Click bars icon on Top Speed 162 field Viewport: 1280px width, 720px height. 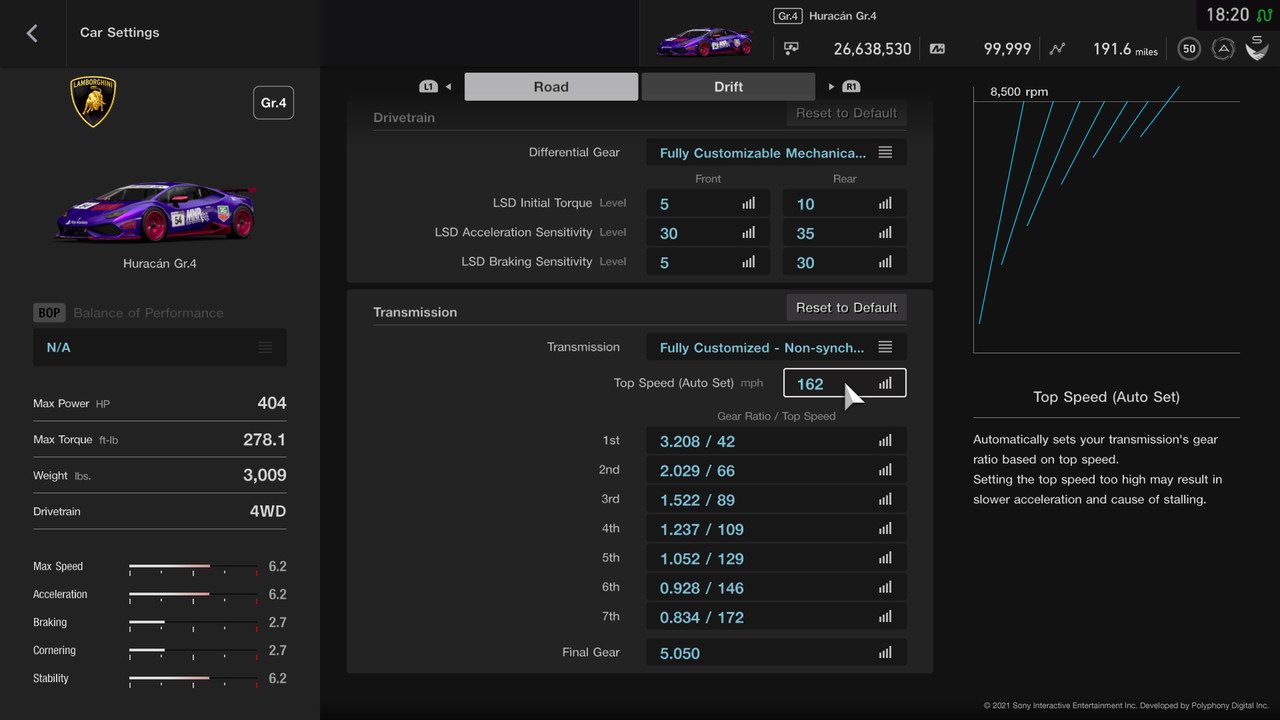pos(885,383)
